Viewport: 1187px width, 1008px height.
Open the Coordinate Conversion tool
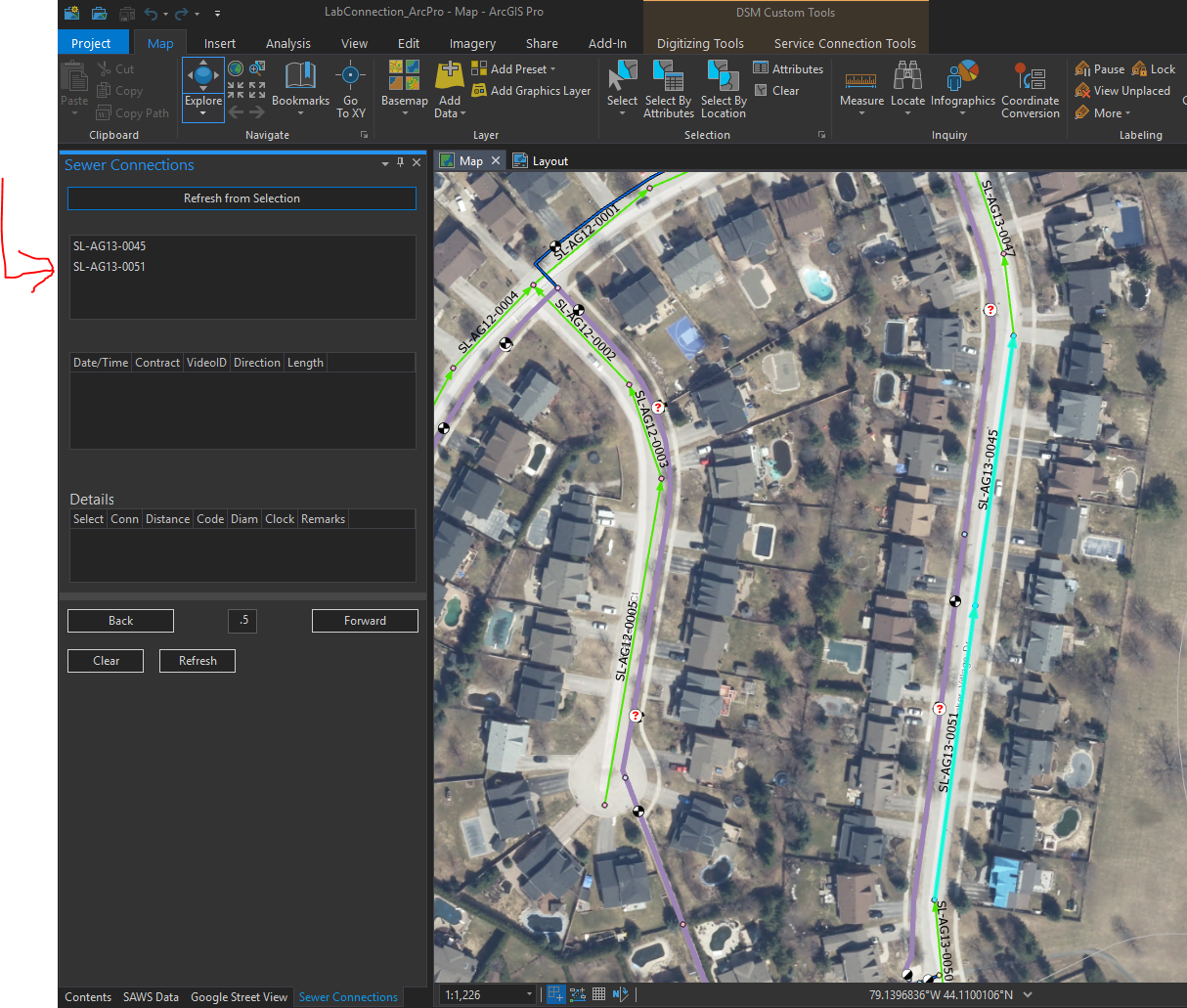pyautogui.click(x=1030, y=76)
